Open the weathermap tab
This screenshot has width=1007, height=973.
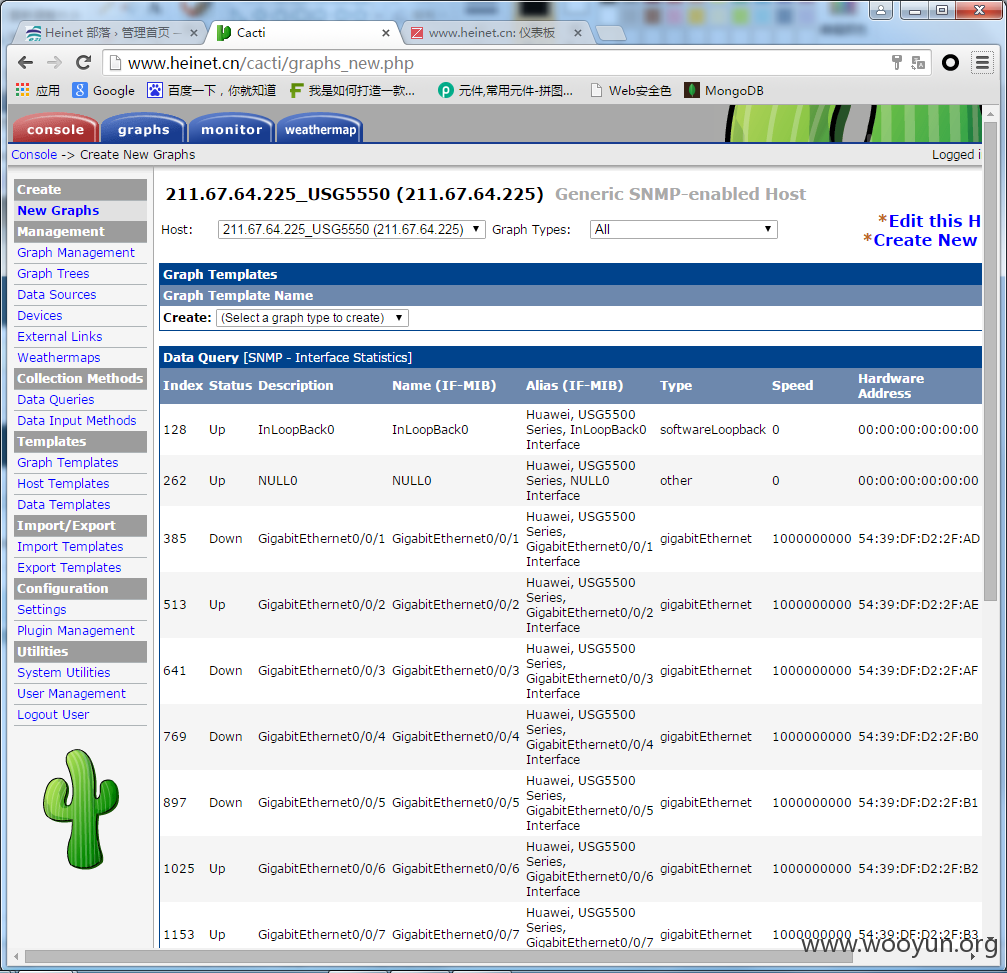(320, 129)
